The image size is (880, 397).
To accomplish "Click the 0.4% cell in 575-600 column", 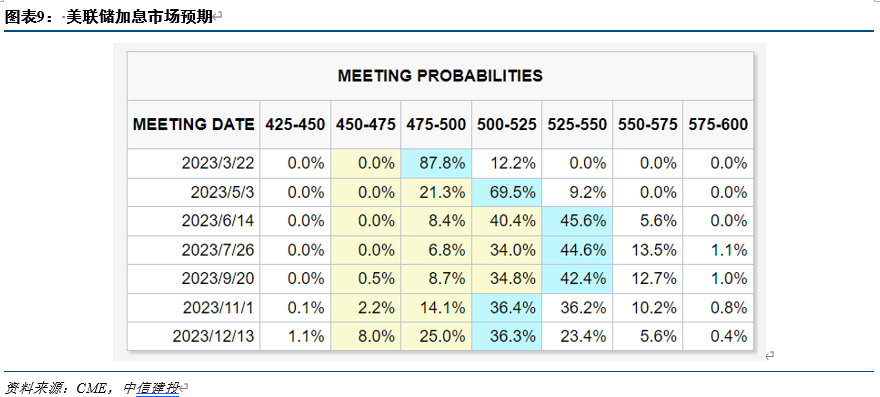I will (x=718, y=336).
